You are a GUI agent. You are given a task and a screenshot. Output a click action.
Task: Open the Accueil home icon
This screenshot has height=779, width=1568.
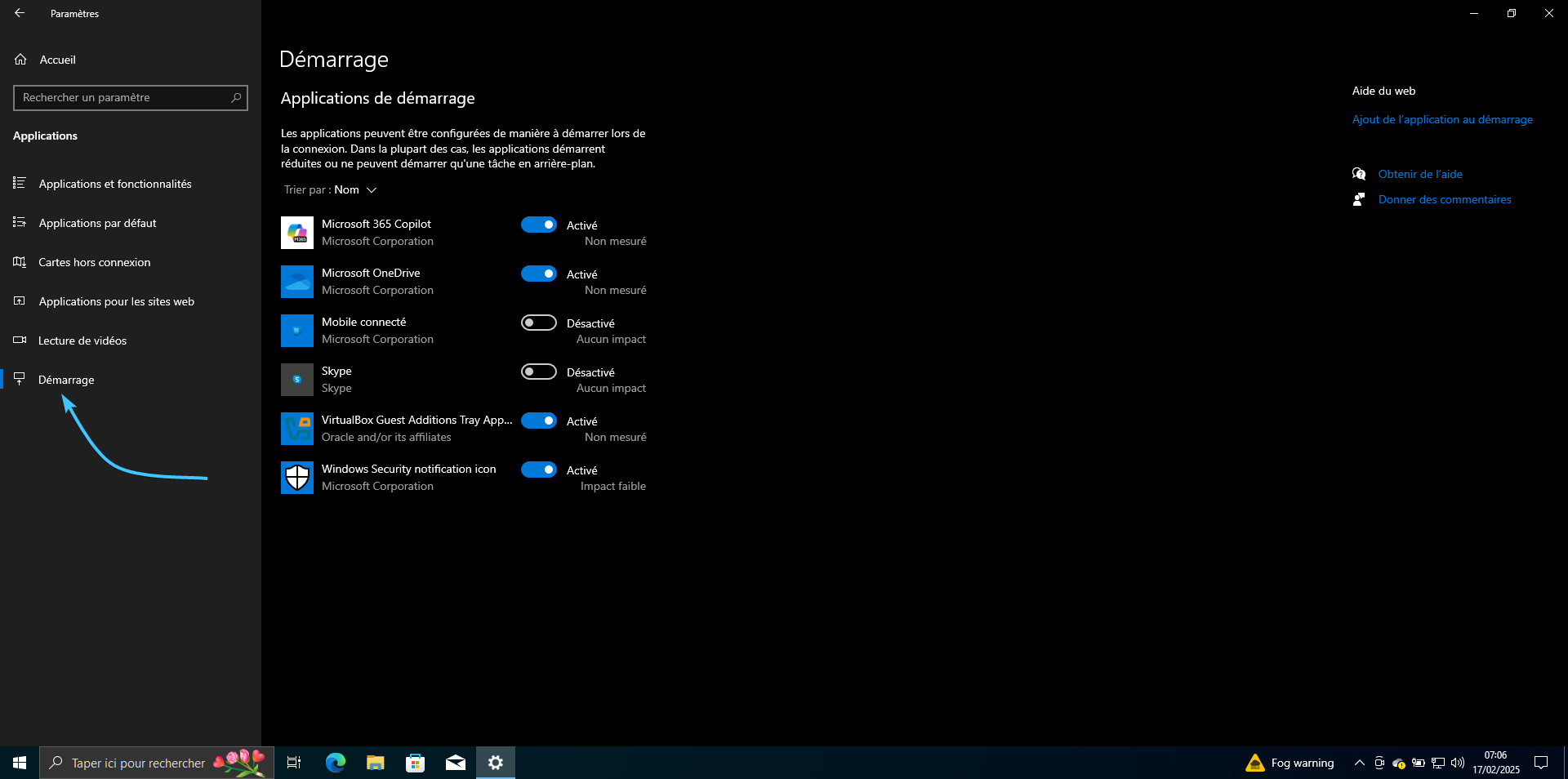(20, 60)
